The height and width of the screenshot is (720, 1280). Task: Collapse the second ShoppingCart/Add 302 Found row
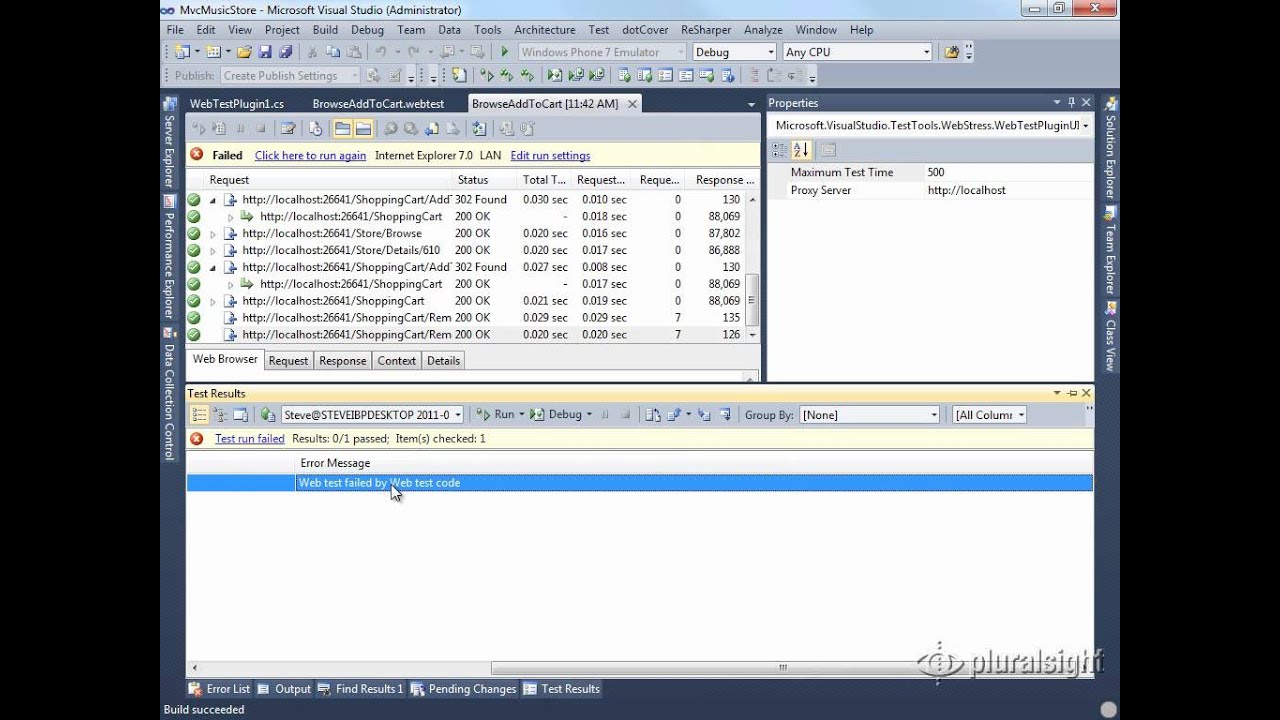pos(212,267)
